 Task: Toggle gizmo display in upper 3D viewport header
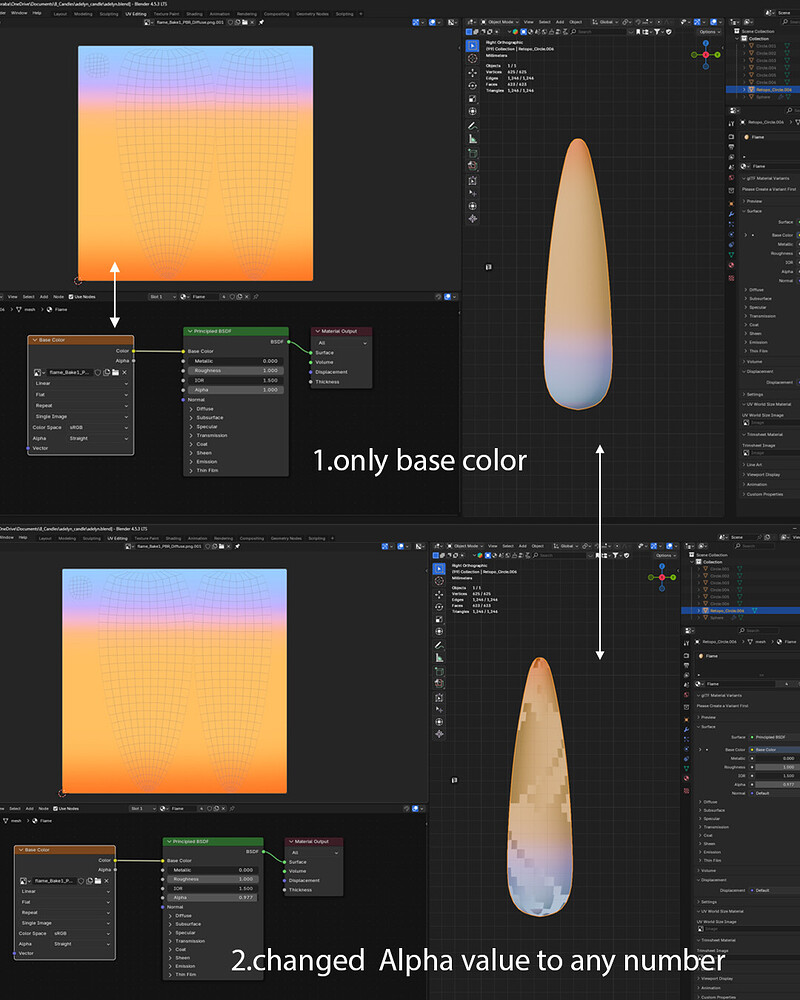tap(697, 22)
